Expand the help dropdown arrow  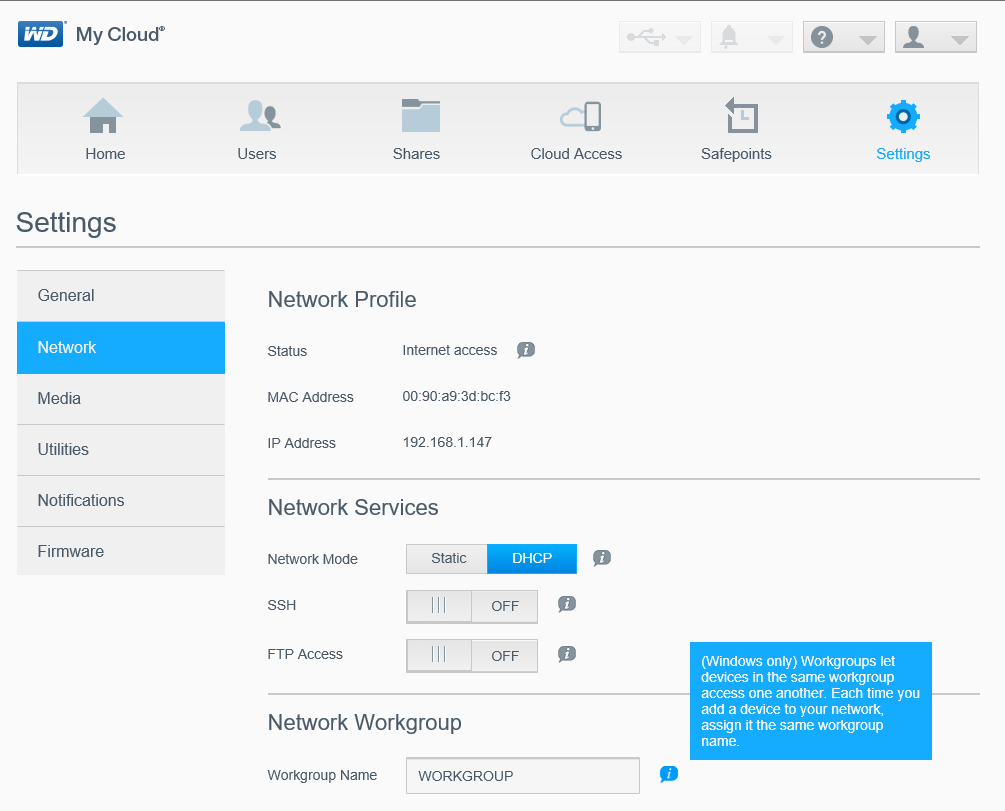tap(867, 40)
